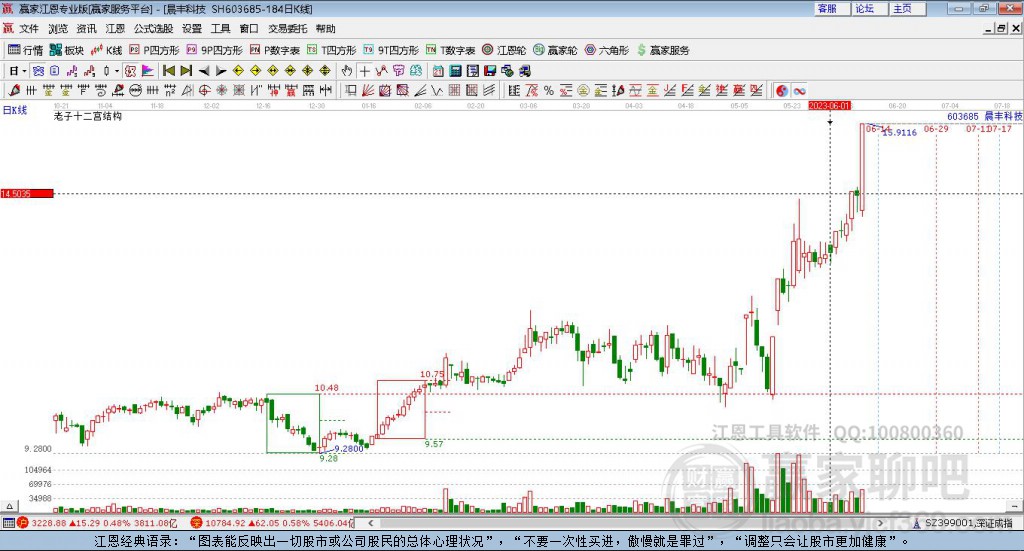Click the flag icon in the second toolbar
The image size is (1024, 551).
[x=148, y=71]
